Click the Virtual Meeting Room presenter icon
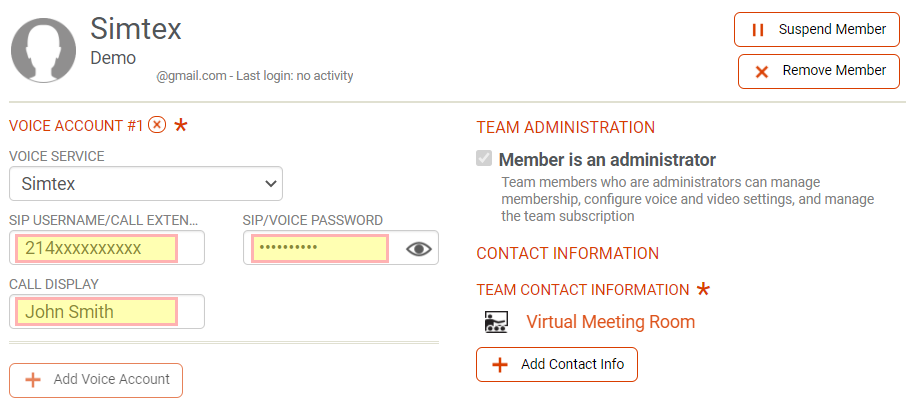This screenshot has width=911, height=406. coord(496,322)
